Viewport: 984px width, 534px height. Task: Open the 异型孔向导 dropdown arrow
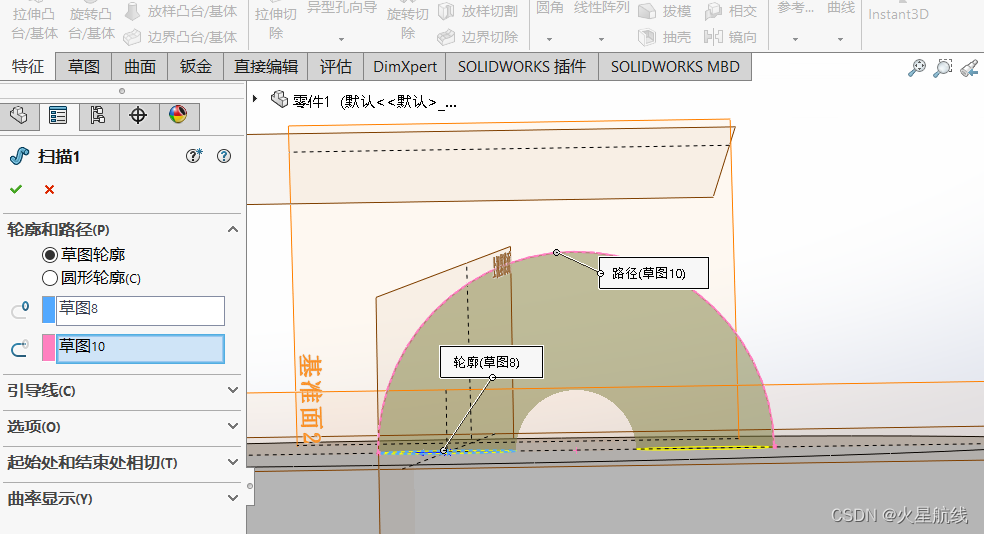(341, 40)
